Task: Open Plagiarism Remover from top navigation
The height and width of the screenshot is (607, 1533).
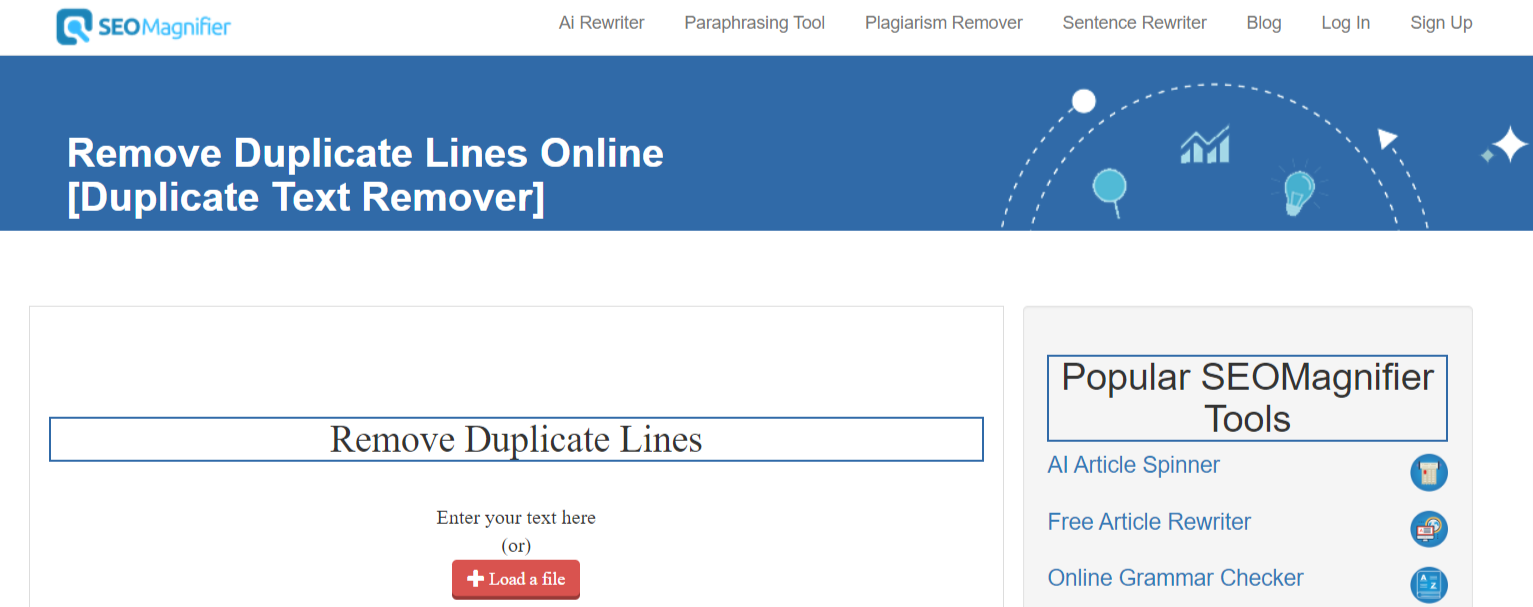Action: click(x=943, y=23)
